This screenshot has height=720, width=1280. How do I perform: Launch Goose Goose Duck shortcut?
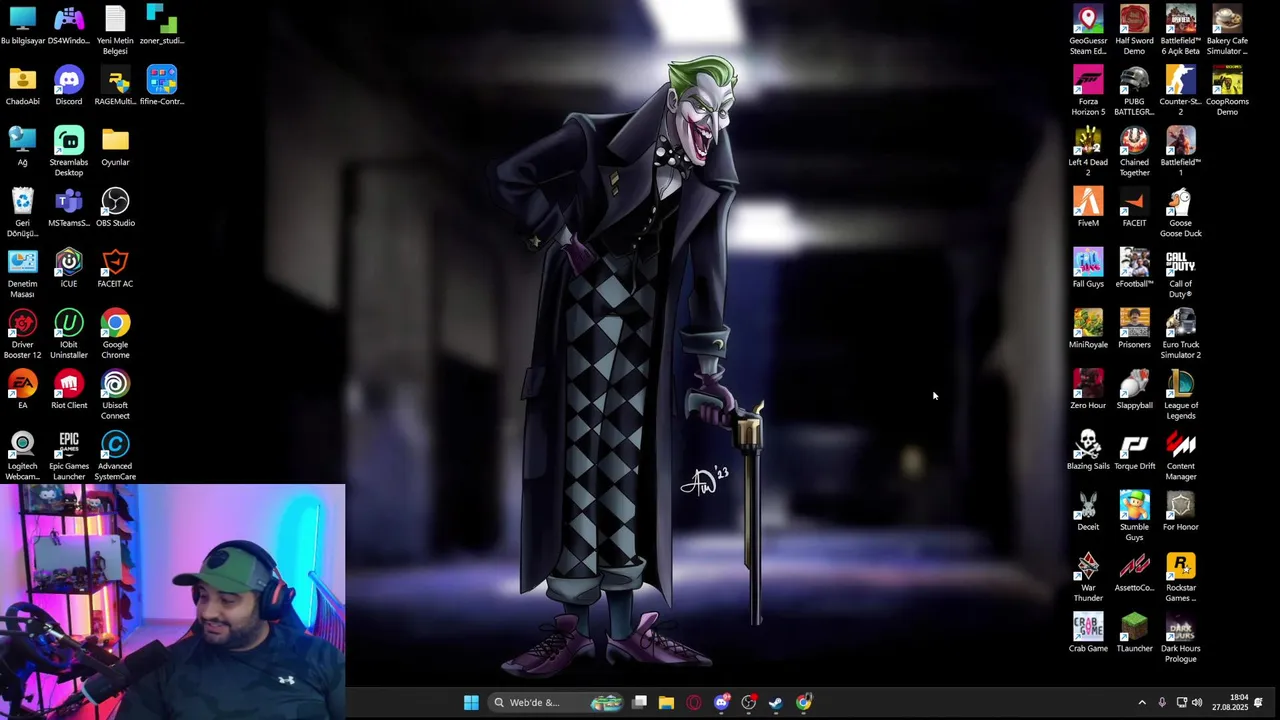[x=1181, y=212]
